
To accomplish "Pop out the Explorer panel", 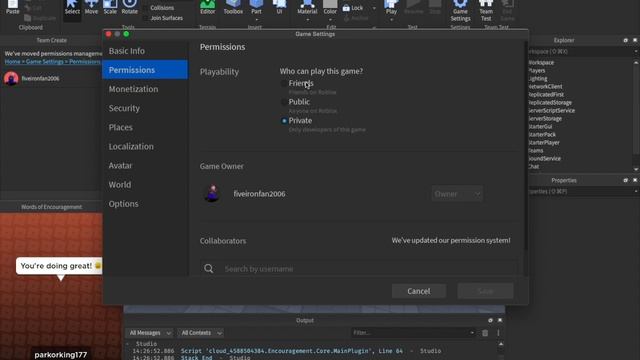I will (625, 40).
